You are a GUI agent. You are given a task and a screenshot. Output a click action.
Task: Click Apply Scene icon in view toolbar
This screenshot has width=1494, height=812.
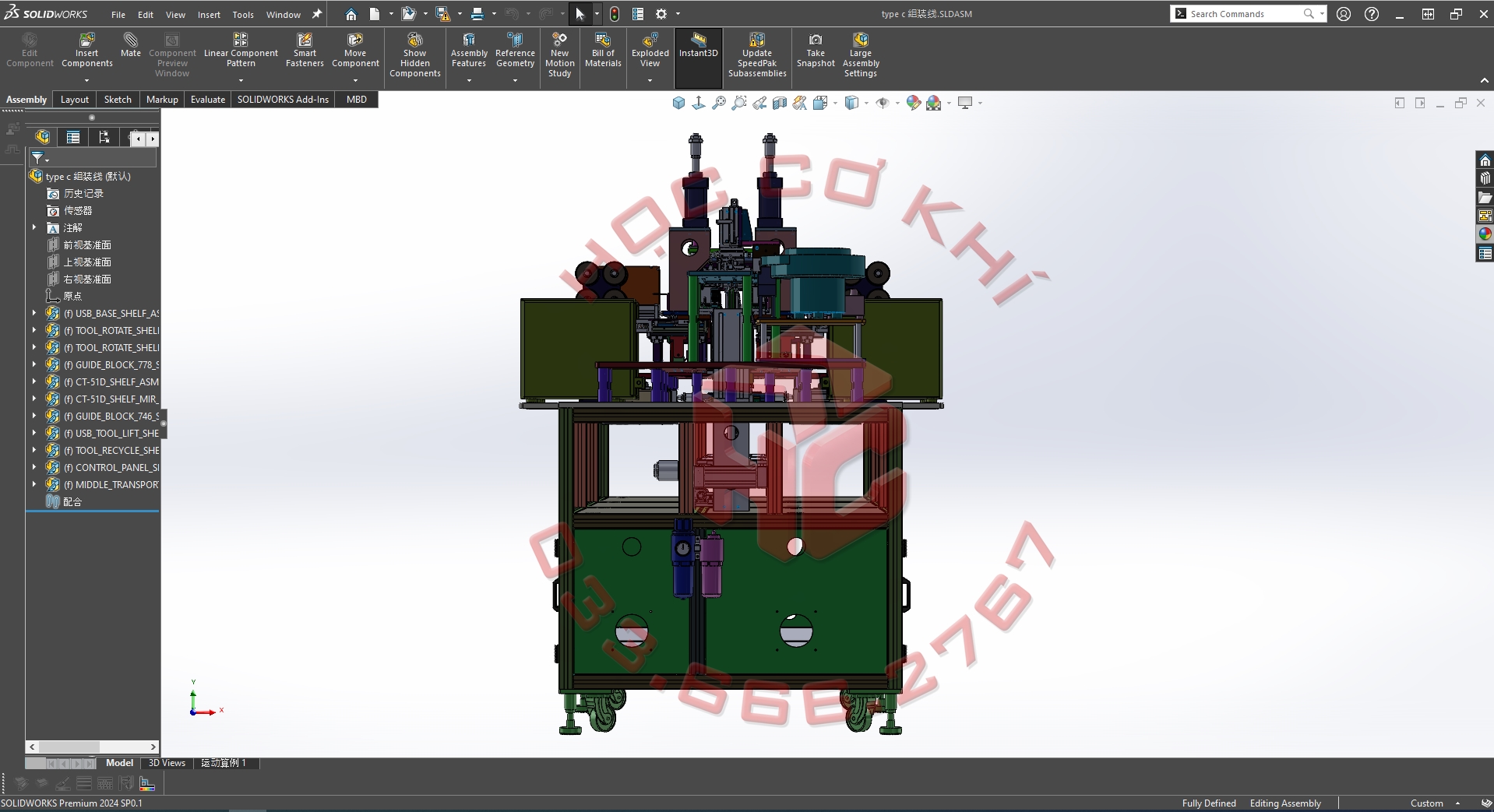(x=933, y=103)
